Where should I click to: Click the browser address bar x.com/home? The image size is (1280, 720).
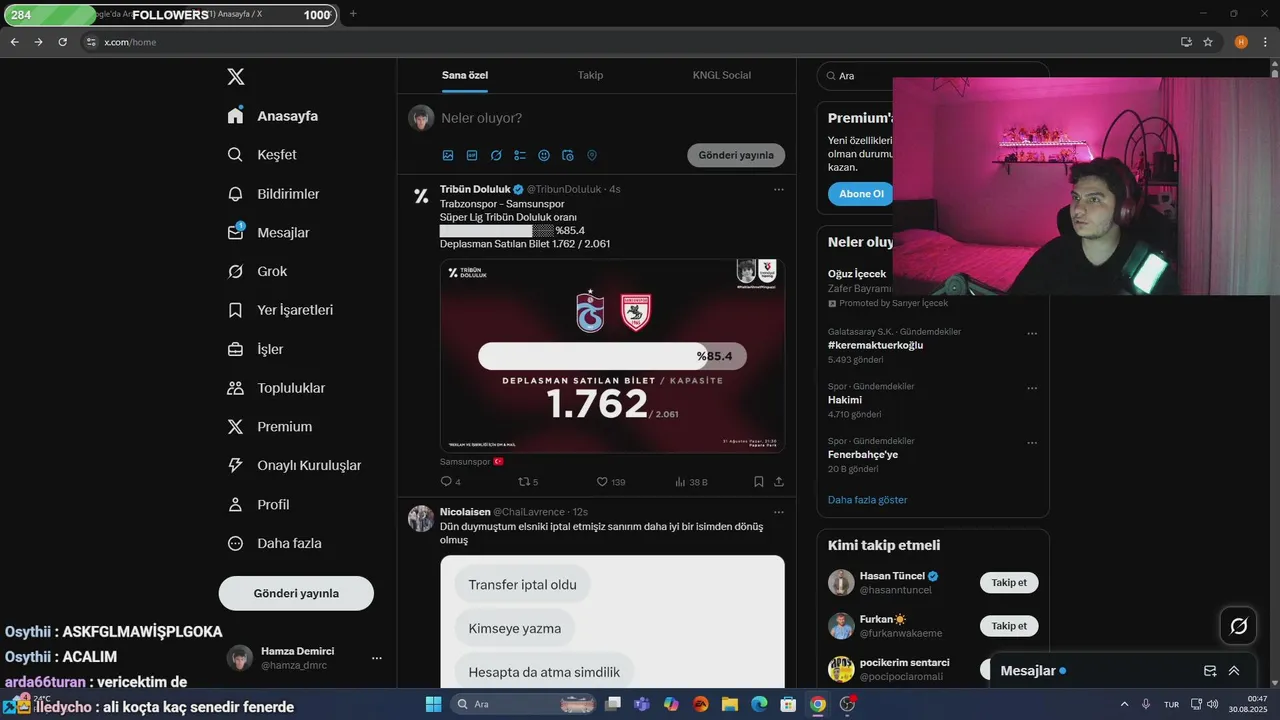(630, 42)
